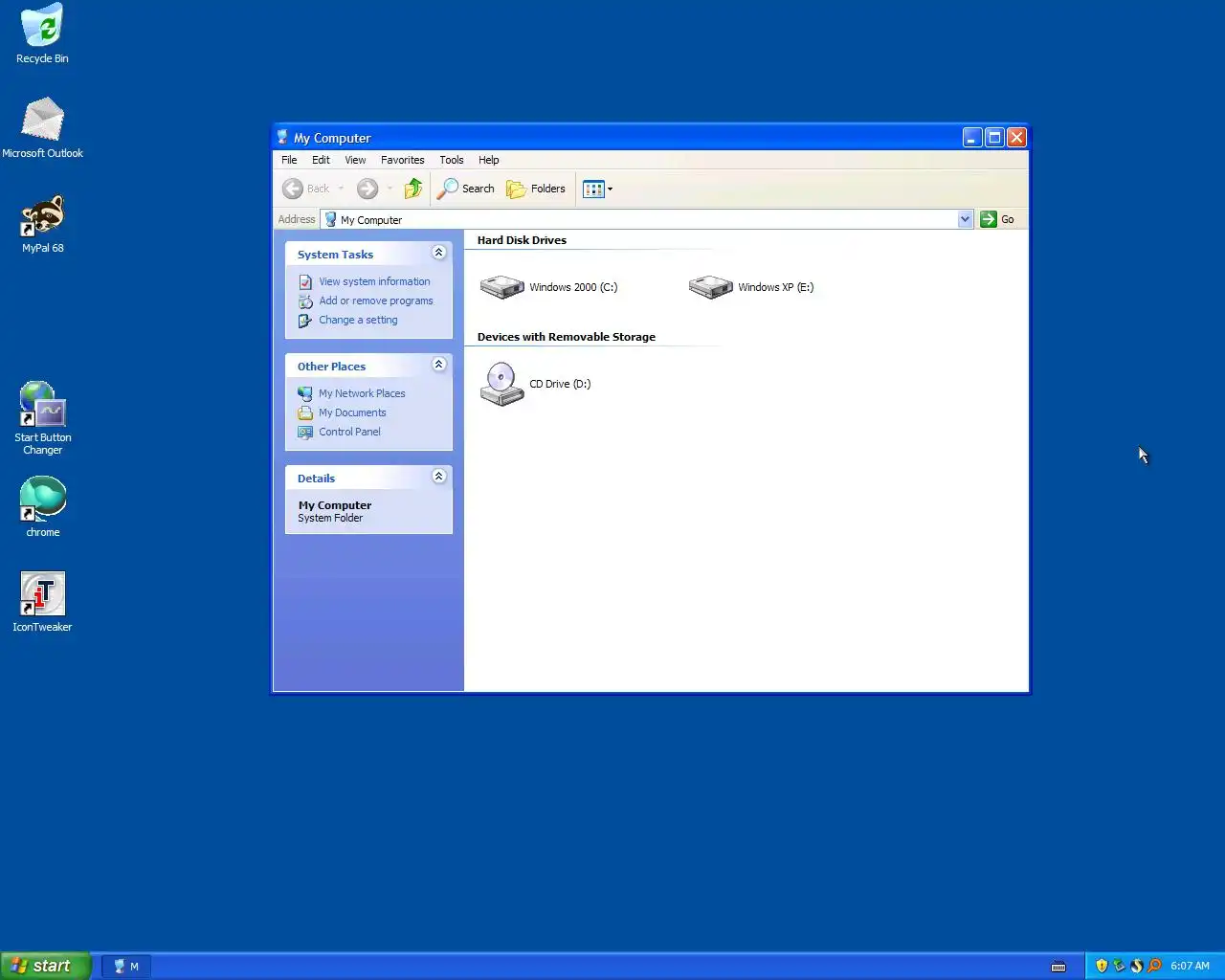The height and width of the screenshot is (980, 1225).
Task: Collapse the Details panel
Action: point(439,477)
